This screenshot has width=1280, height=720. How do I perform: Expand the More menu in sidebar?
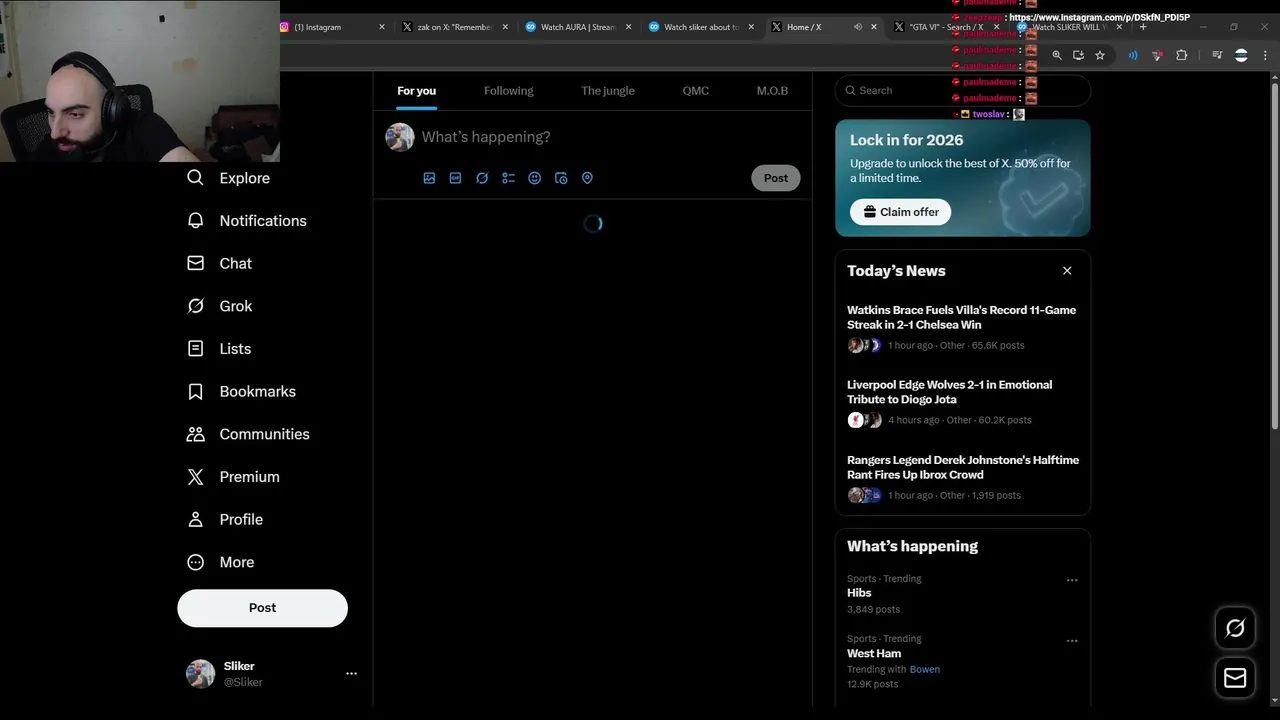click(x=221, y=562)
